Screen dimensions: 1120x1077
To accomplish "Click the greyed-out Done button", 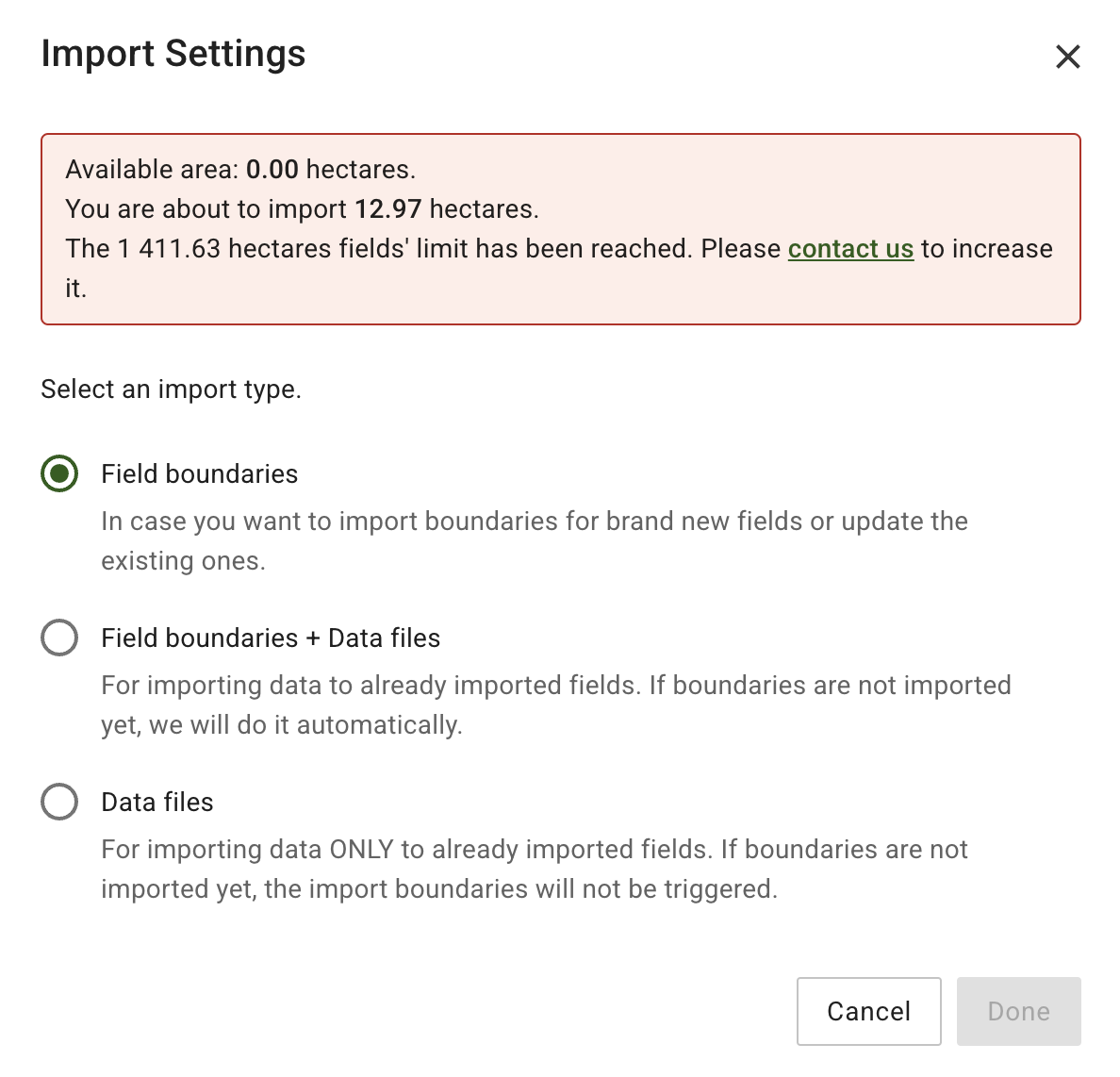I will (1018, 1011).
